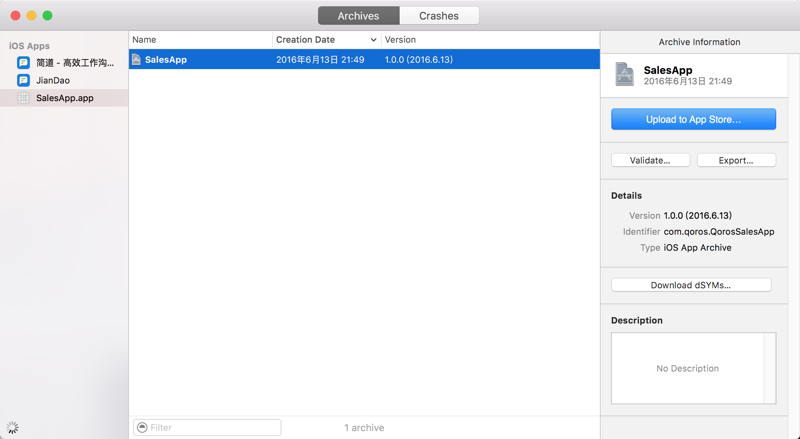The width and height of the screenshot is (800, 439).
Task: Switch to the Archives tab
Action: point(358,16)
